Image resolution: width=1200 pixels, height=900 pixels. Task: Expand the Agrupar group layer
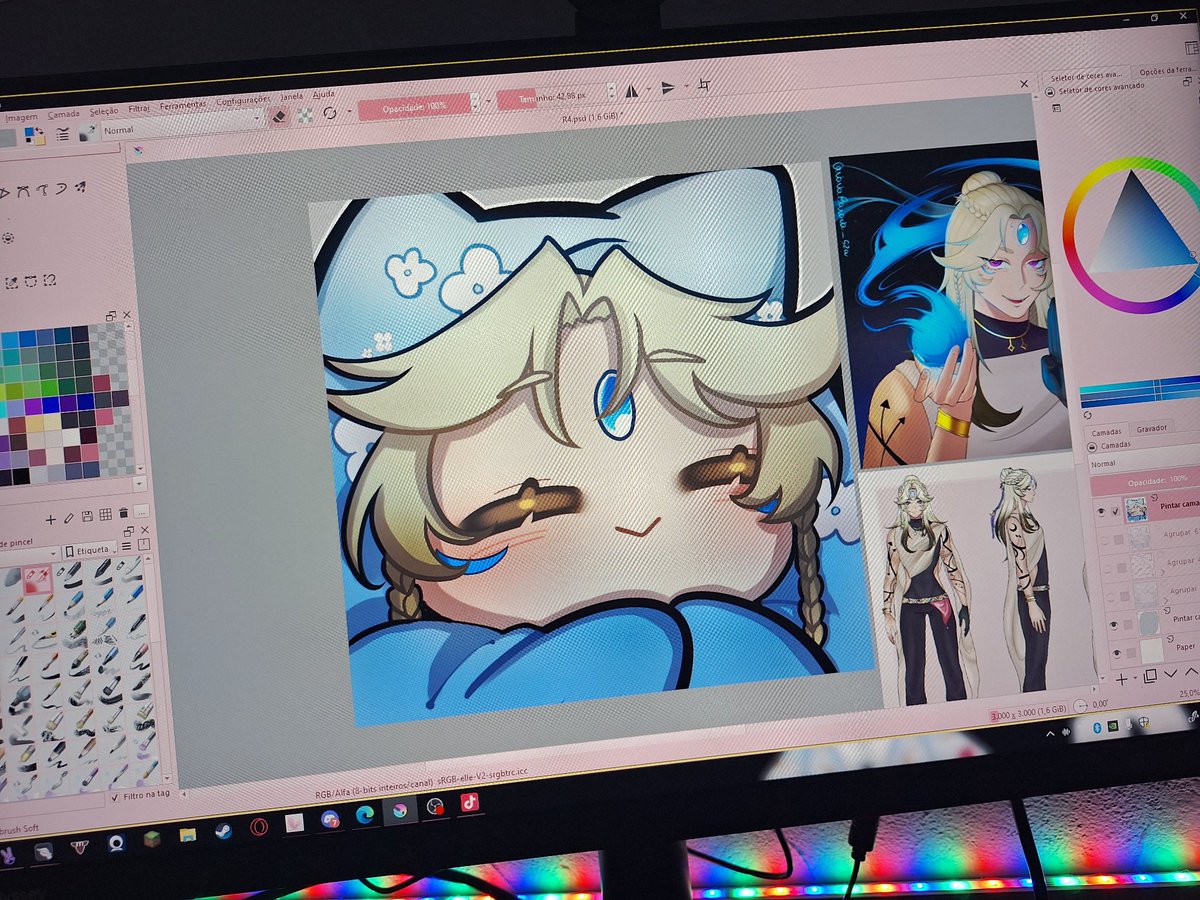click(1165, 573)
